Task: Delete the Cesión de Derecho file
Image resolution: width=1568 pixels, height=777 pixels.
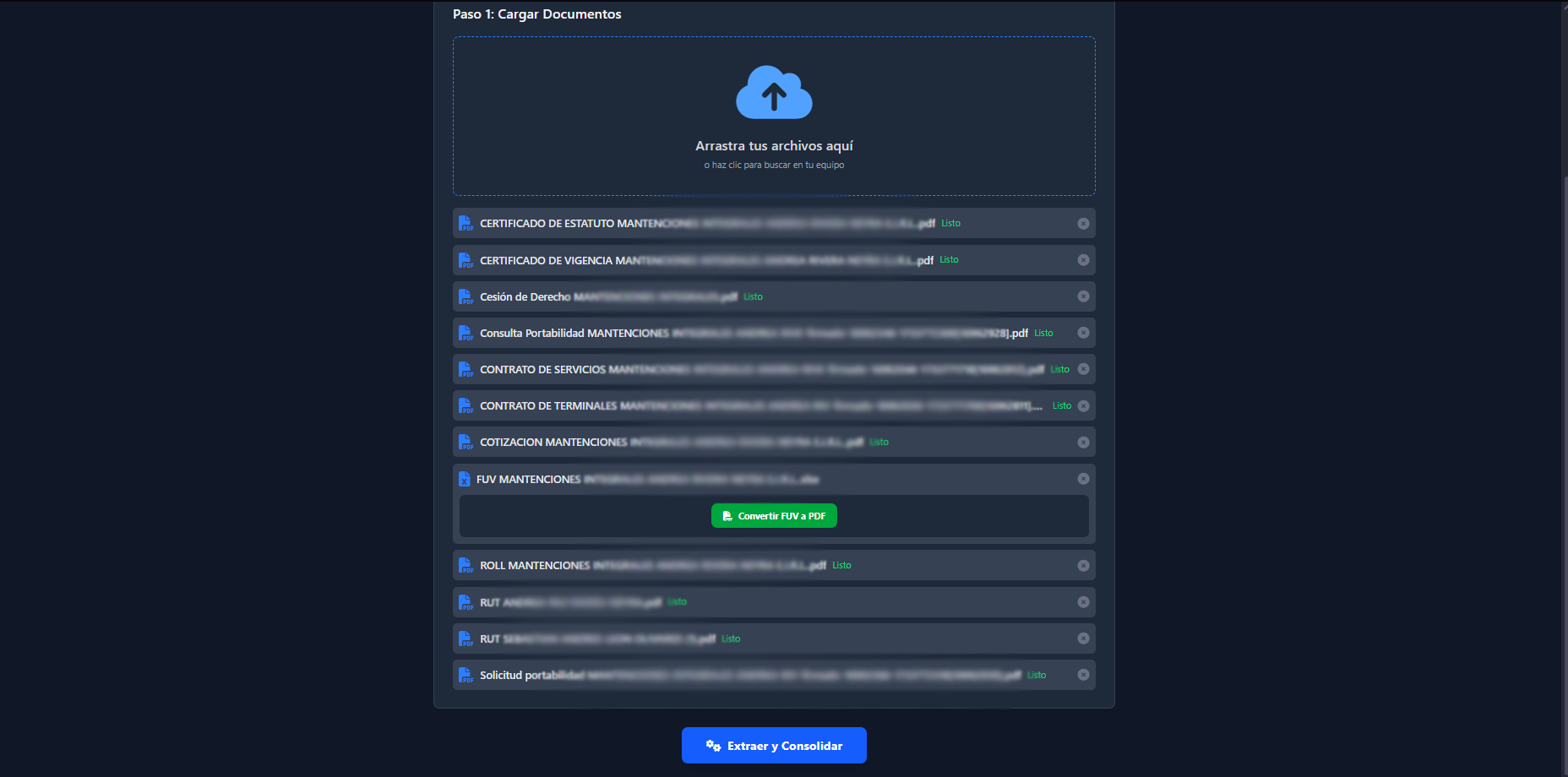Action: pyautogui.click(x=1083, y=296)
